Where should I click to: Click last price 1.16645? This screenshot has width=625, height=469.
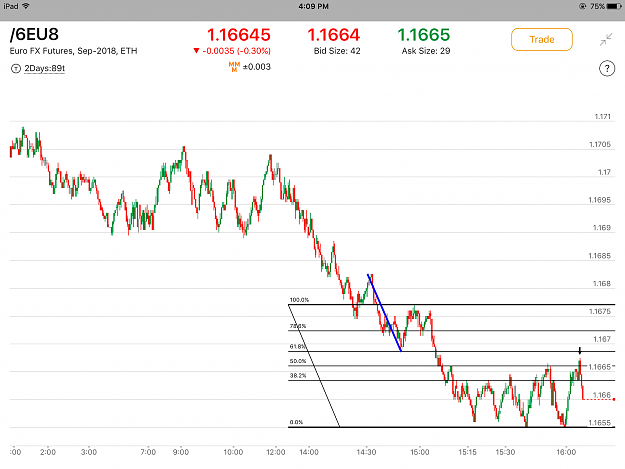[x=239, y=35]
